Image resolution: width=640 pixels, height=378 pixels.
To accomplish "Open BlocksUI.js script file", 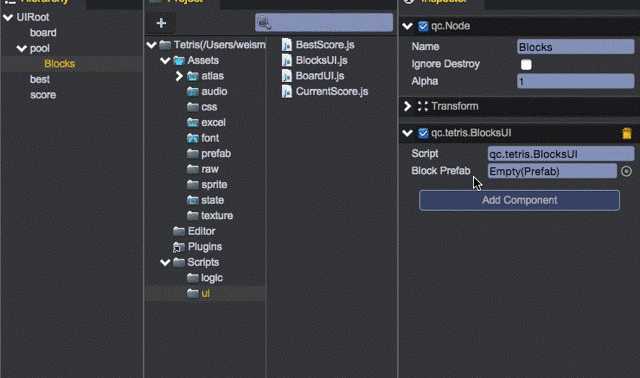I will coord(315,60).
